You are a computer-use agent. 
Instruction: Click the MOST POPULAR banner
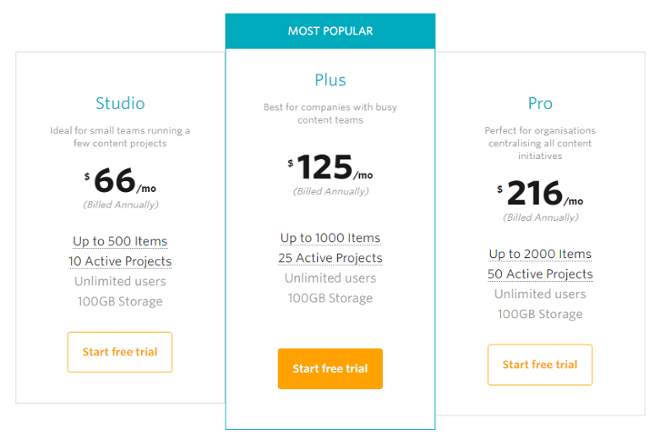pos(330,31)
